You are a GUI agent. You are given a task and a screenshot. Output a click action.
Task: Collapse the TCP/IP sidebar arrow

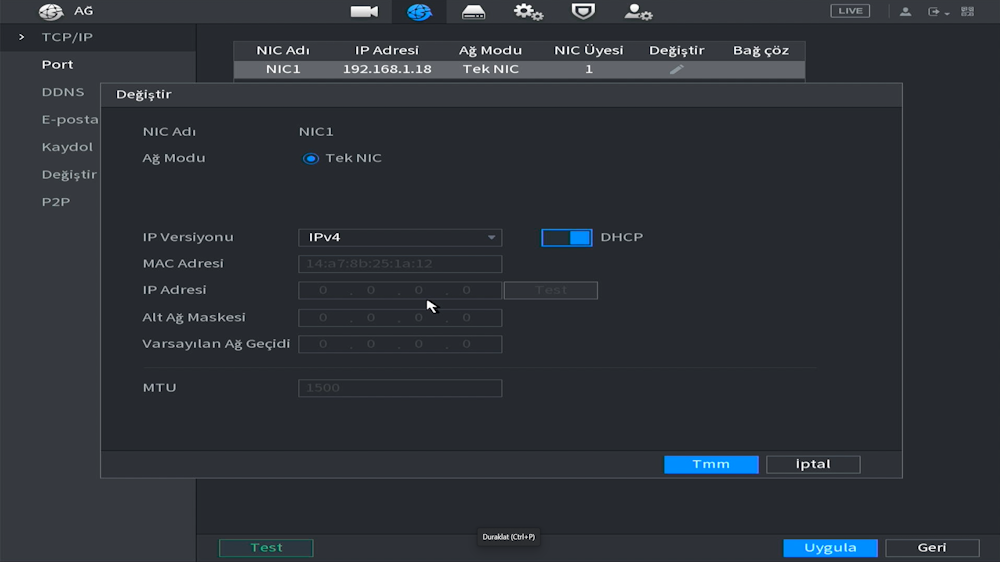(x=21, y=37)
